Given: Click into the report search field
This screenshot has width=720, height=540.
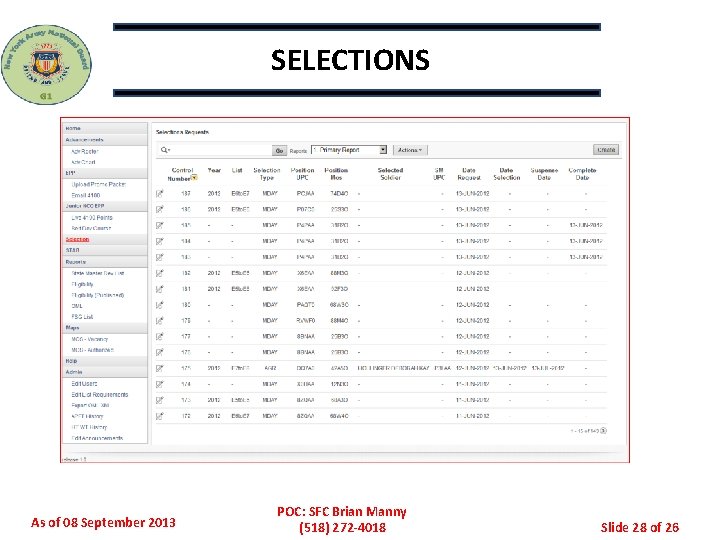Looking at the screenshot, I should [x=222, y=150].
